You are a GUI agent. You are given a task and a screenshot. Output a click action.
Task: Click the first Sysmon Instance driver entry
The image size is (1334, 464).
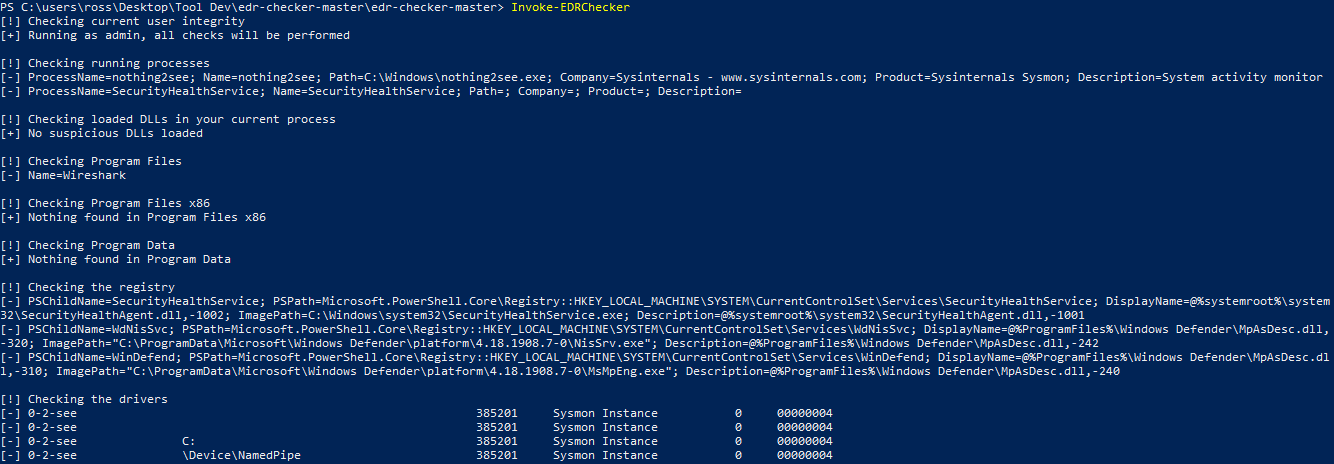coord(605,413)
